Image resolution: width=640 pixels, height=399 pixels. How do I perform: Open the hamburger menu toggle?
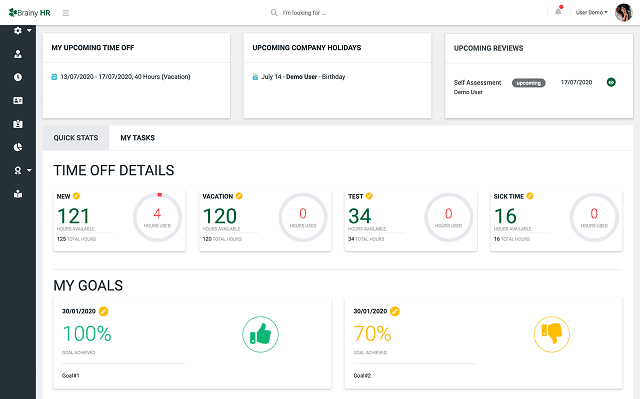coord(66,13)
